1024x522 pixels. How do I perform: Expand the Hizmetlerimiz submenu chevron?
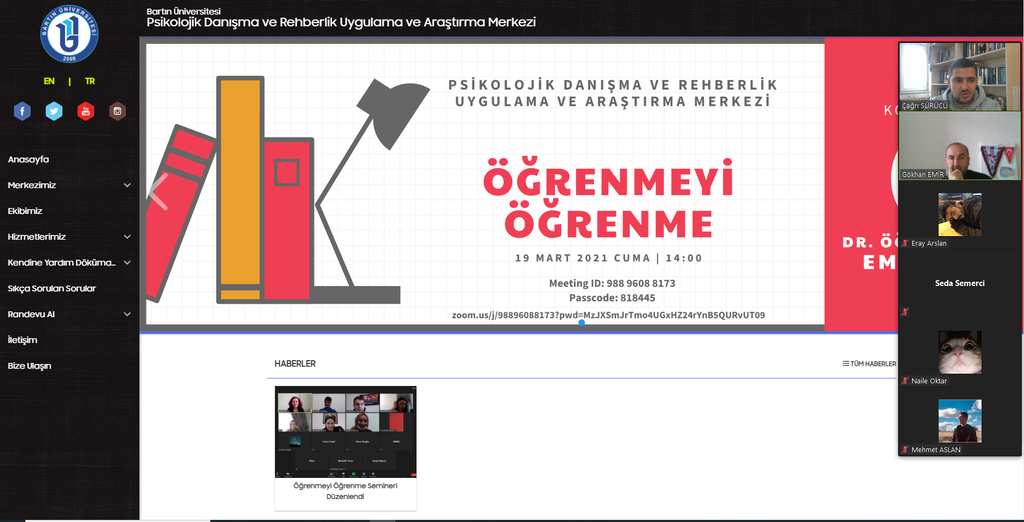tap(127, 237)
